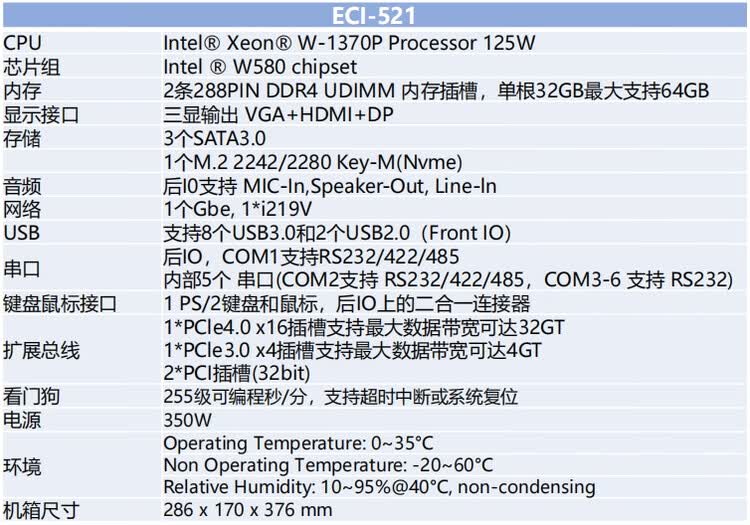Select the CPU row label
This screenshot has height=525, width=750.
coord(23,43)
